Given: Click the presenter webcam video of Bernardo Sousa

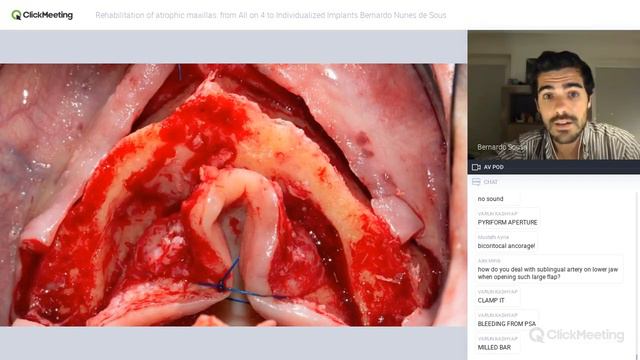Looking at the screenshot, I should (554, 95).
